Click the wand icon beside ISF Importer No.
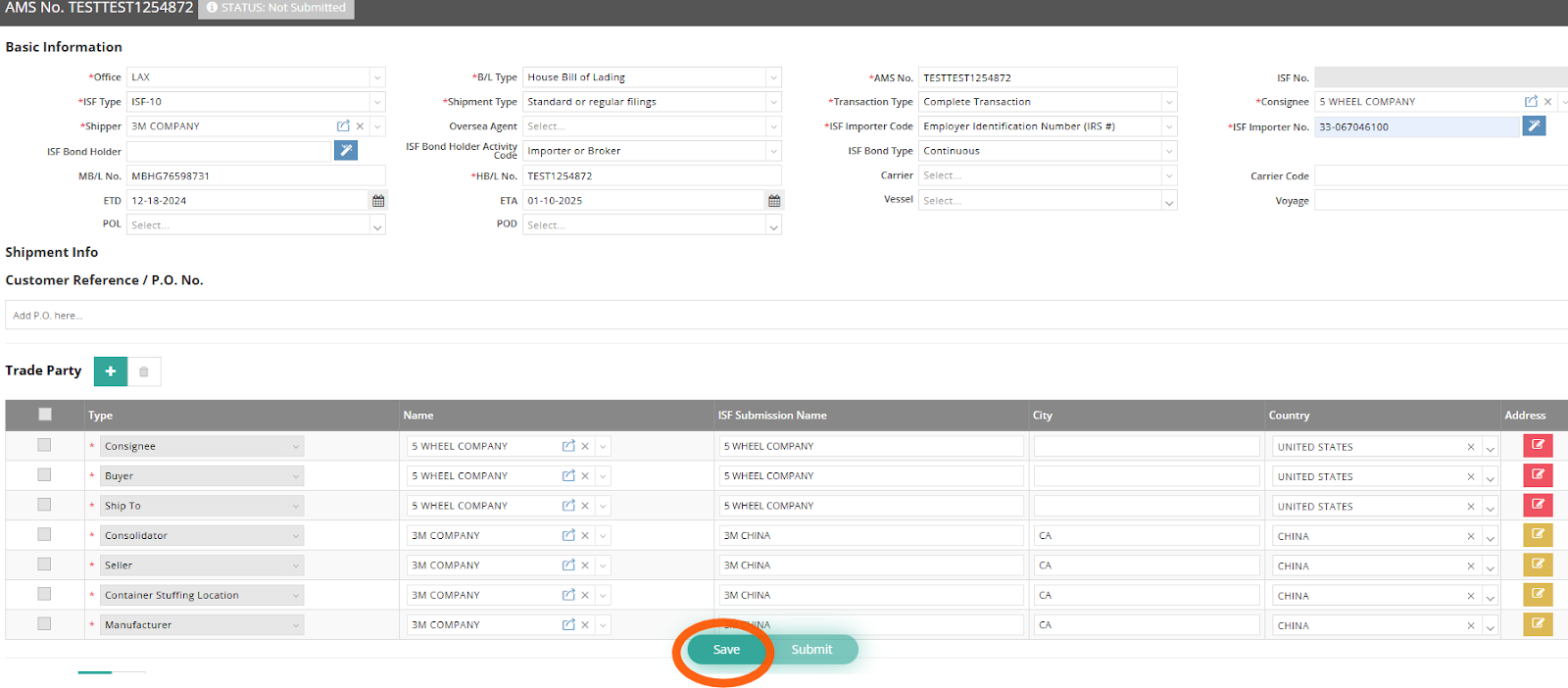Screen dimensions: 1568x688 coord(1534,126)
